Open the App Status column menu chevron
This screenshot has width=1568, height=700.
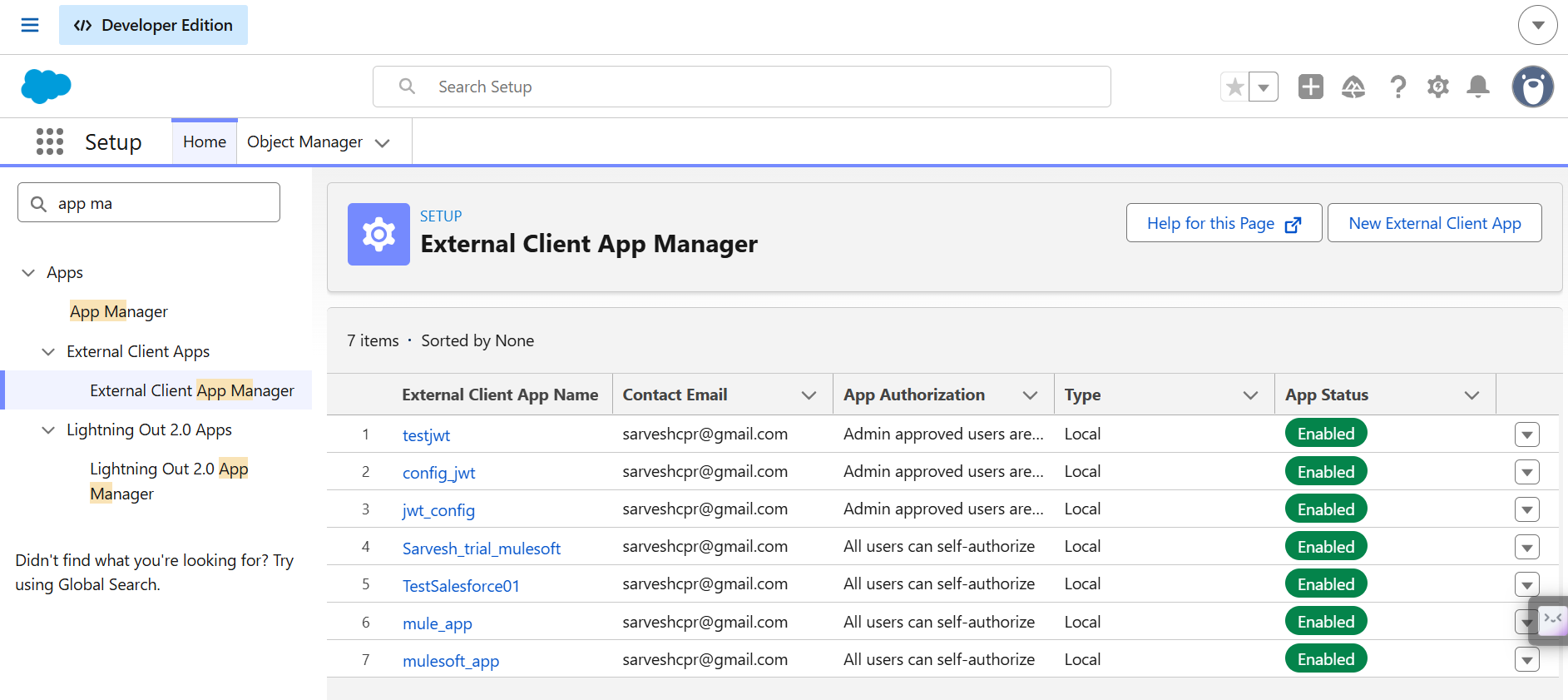(1472, 395)
